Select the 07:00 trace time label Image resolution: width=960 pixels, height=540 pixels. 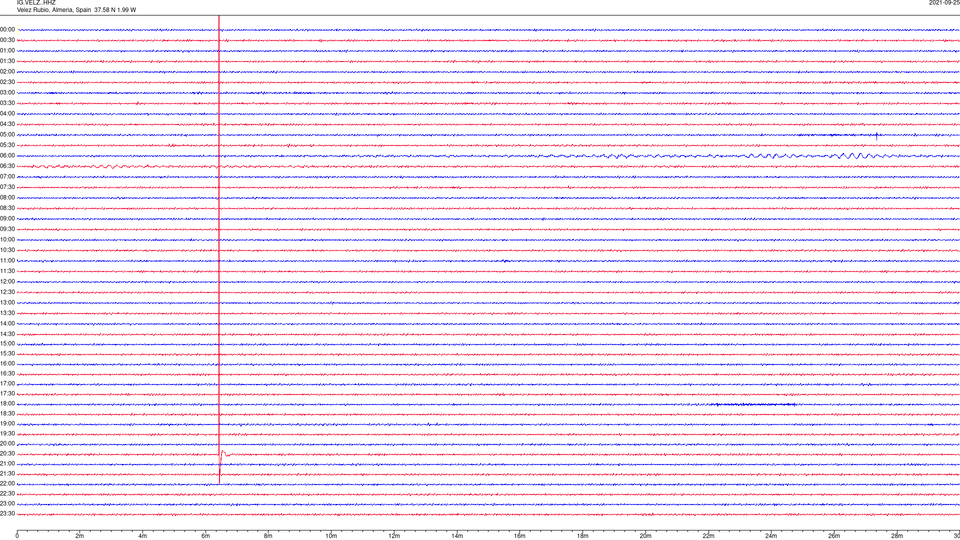(7, 176)
